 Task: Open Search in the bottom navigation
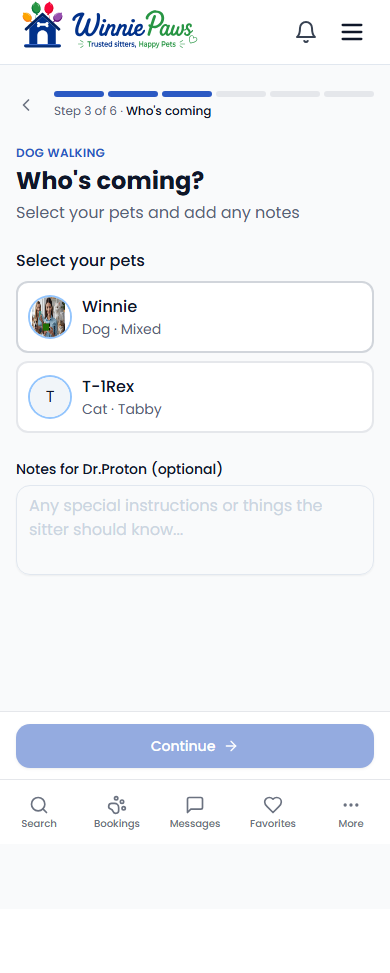[39, 812]
